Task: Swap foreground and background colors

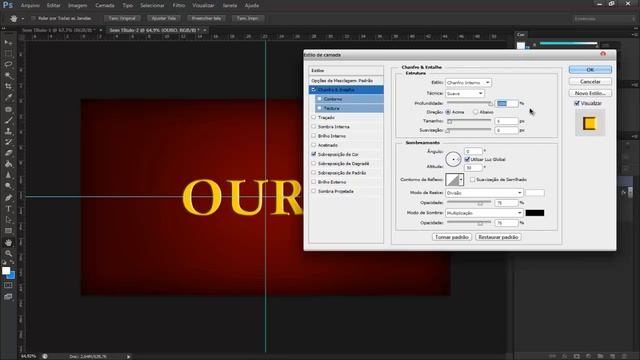Action: pos(12,263)
